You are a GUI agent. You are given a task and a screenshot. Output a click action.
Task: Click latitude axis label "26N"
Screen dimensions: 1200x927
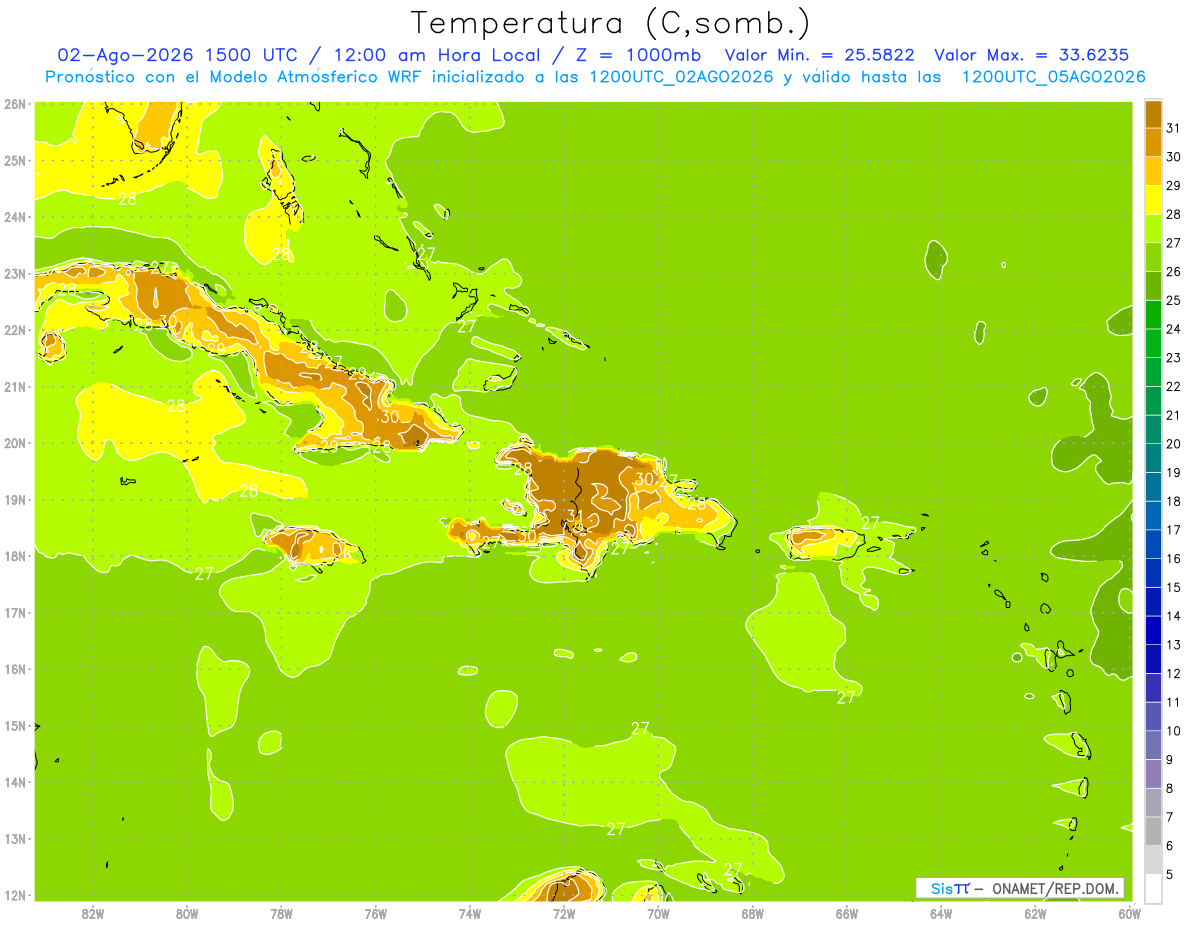point(15,104)
